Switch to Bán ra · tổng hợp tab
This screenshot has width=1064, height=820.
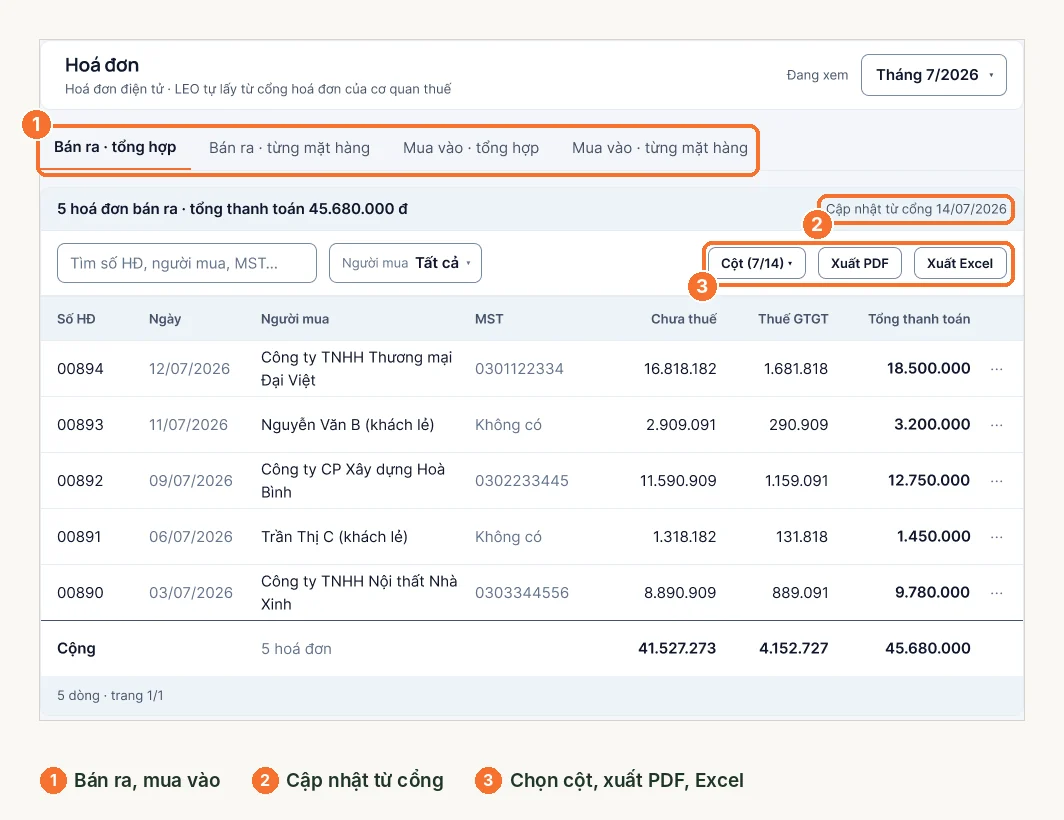pos(115,147)
